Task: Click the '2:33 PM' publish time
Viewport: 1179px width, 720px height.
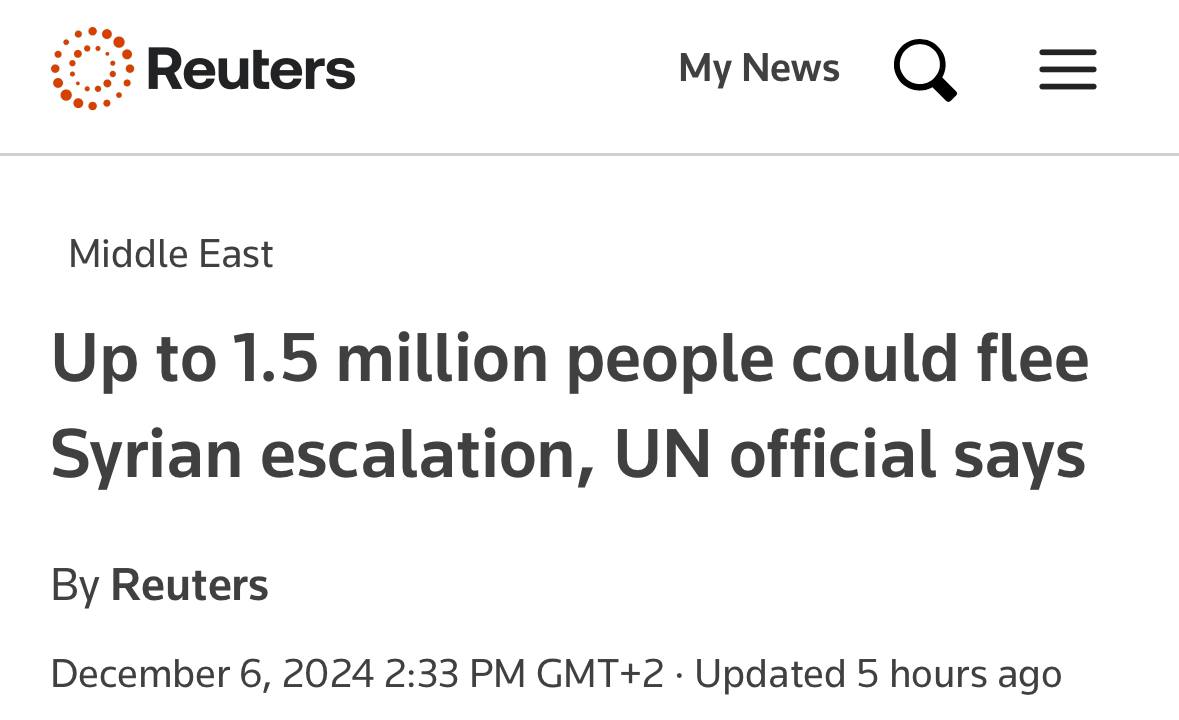Action: click(455, 673)
